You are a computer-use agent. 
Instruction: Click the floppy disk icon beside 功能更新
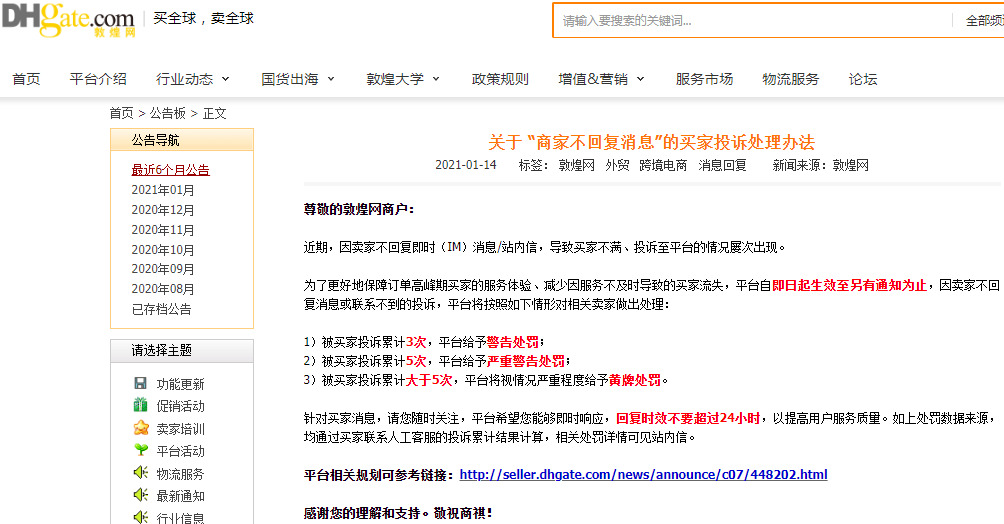pos(140,383)
